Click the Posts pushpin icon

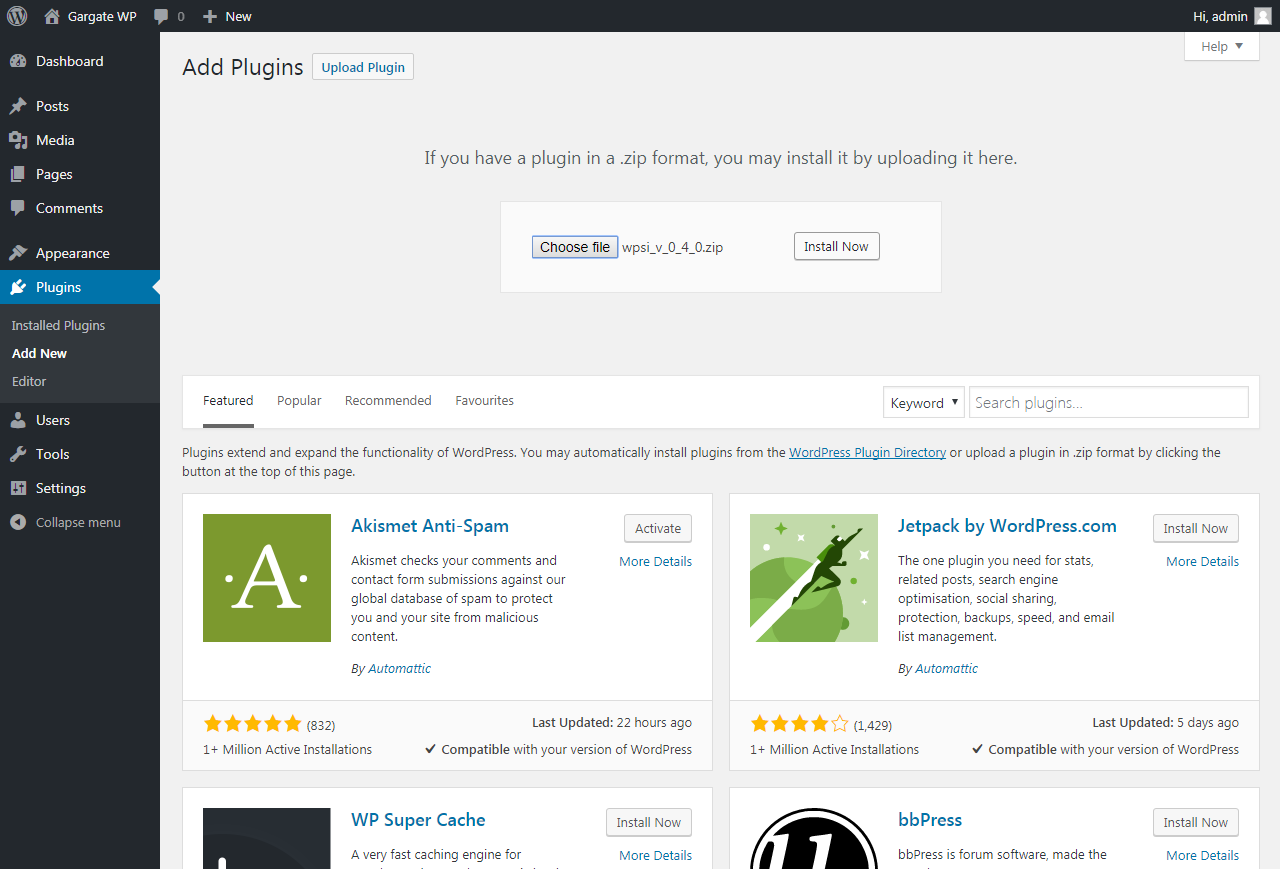click(x=18, y=106)
